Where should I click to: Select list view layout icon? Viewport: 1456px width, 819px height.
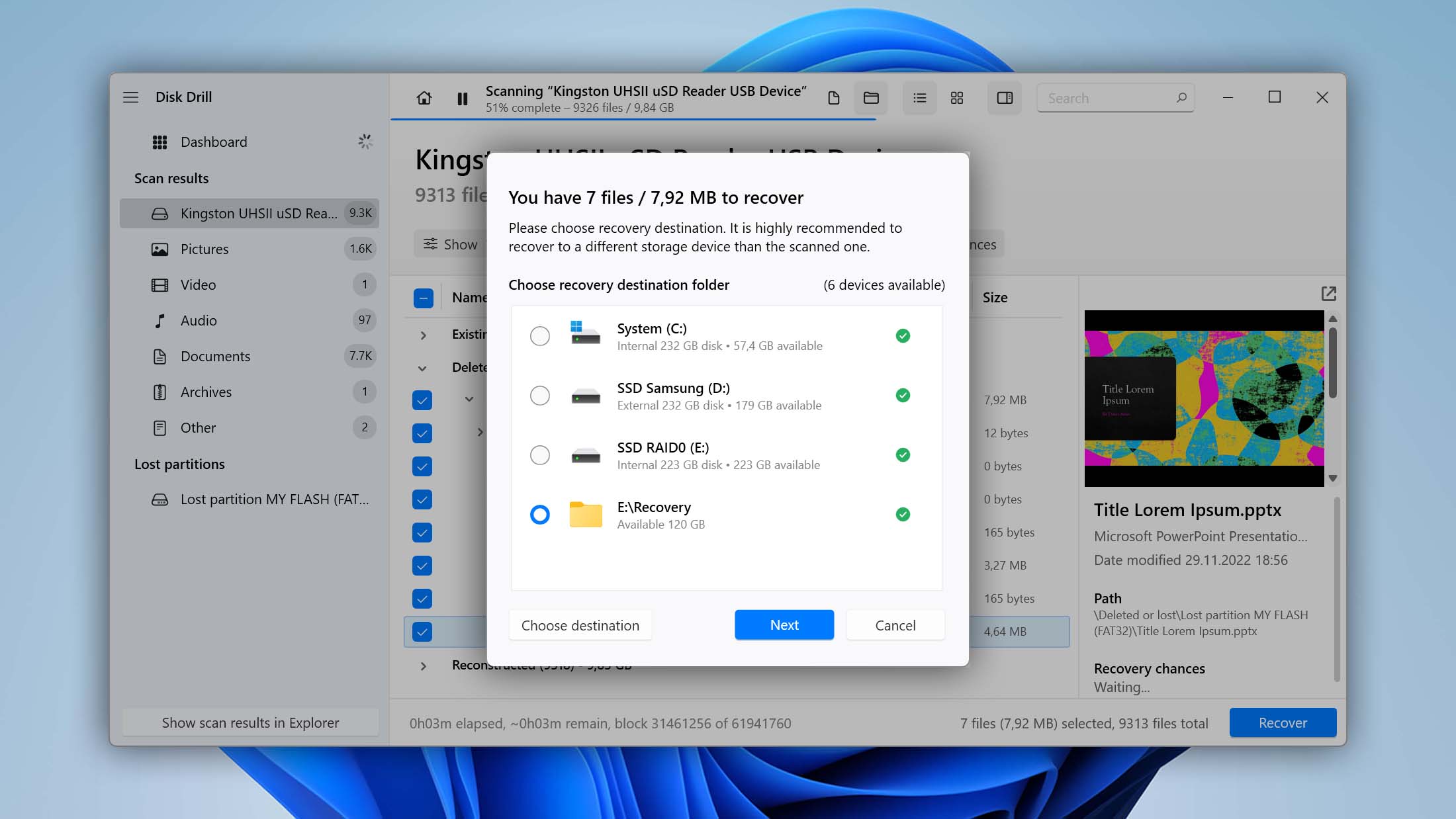coord(919,98)
